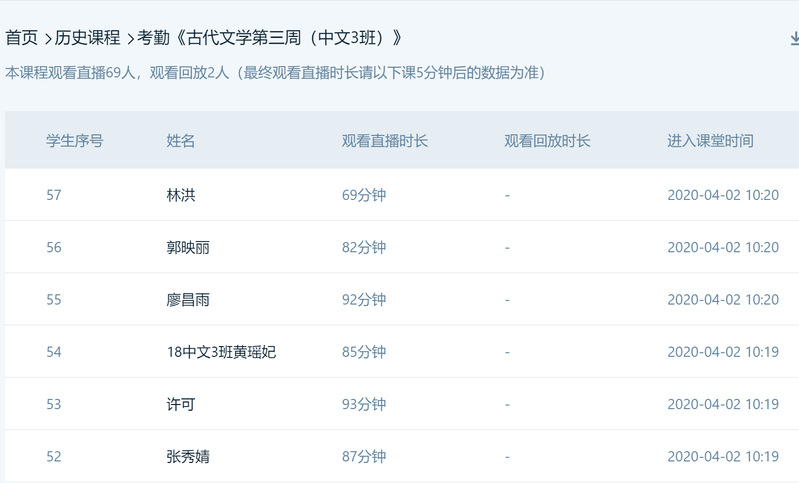Click the 观看直播时长 column header
The width and height of the screenshot is (799, 483).
click(x=385, y=141)
